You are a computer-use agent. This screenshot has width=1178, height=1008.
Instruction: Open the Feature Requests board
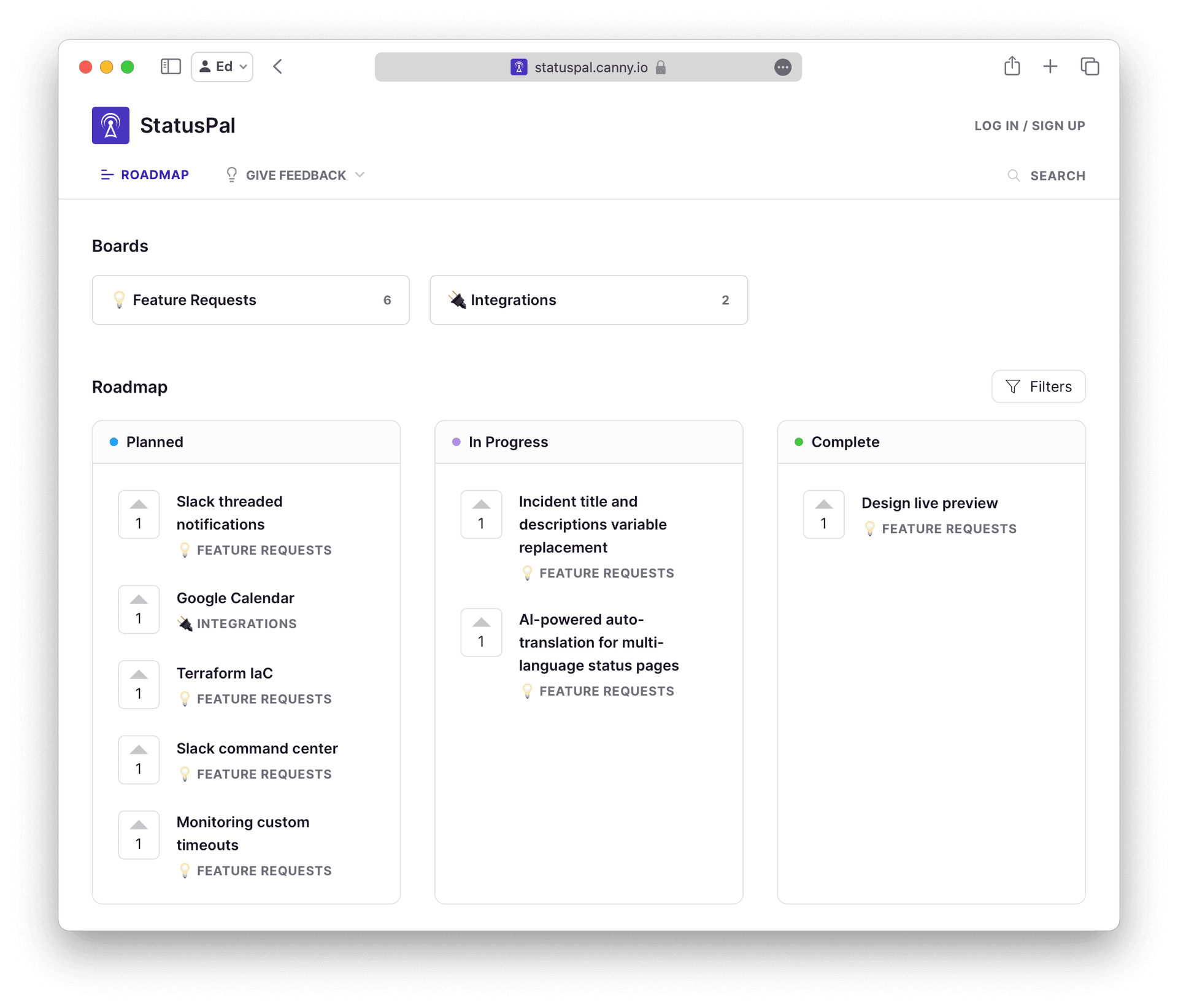coord(250,300)
